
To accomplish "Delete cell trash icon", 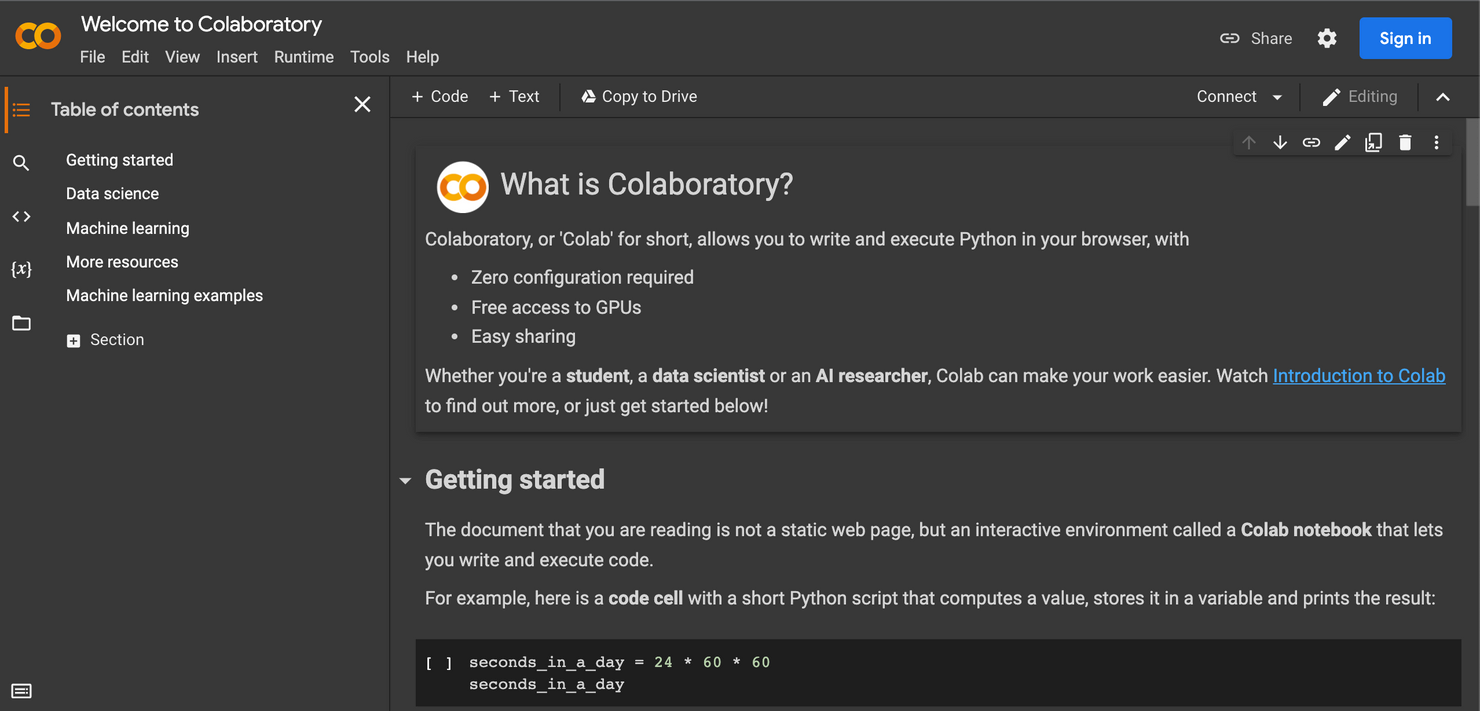I will (x=1405, y=143).
